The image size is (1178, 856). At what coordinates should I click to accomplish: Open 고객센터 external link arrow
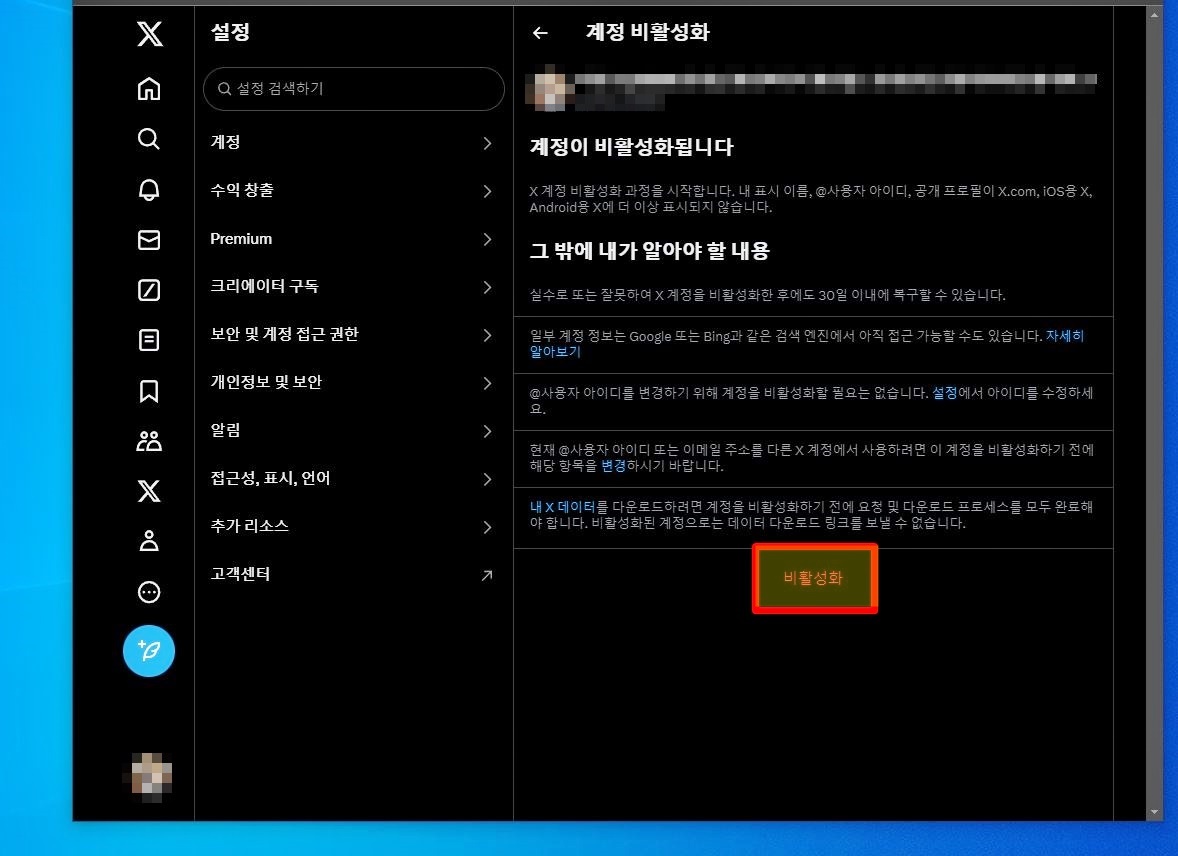click(487, 575)
